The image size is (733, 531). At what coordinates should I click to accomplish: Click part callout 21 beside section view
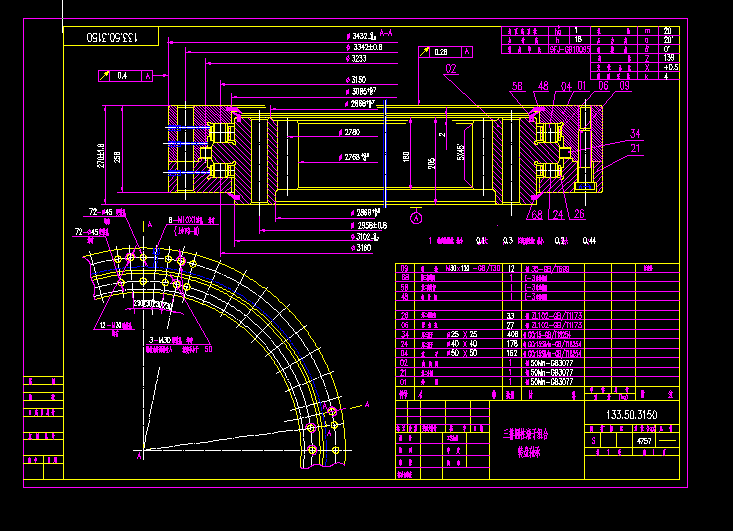[x=635, y=149]
